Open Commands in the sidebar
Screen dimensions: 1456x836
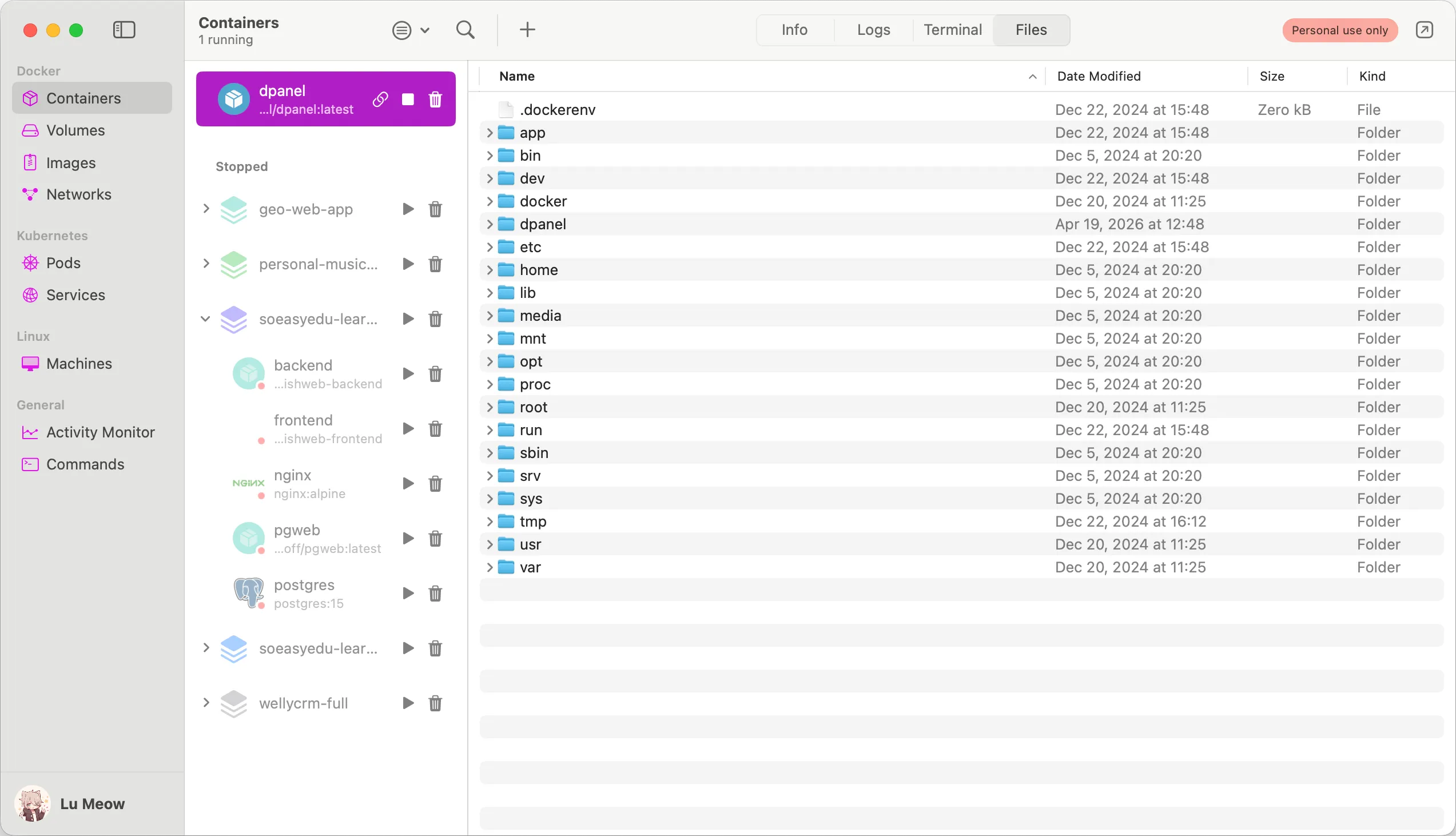tap(92, 464)
